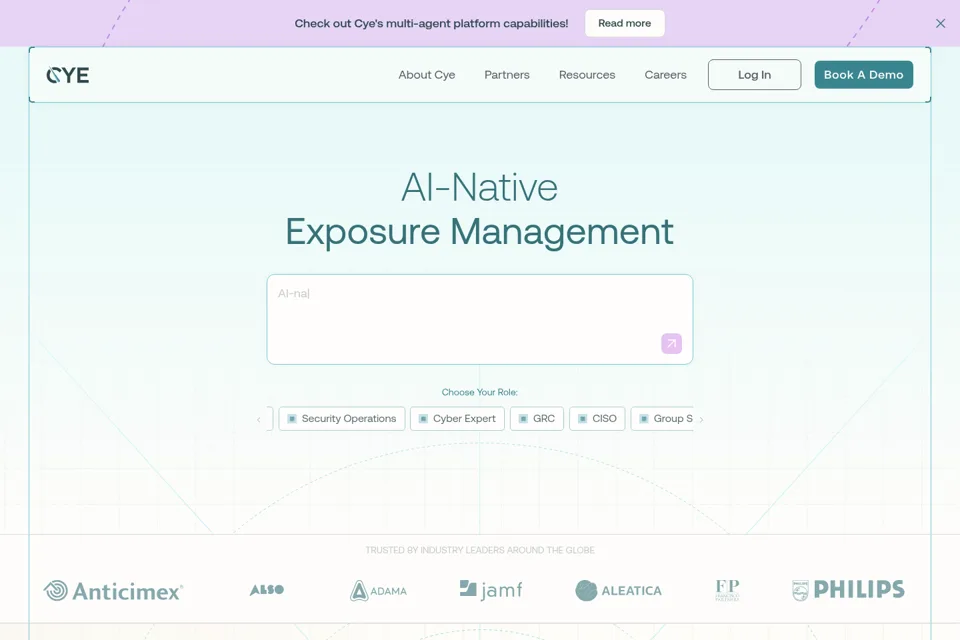Show previous roles with left chevron
The width and height of the screenshot is (960, 640).
(x=259, y=420)
